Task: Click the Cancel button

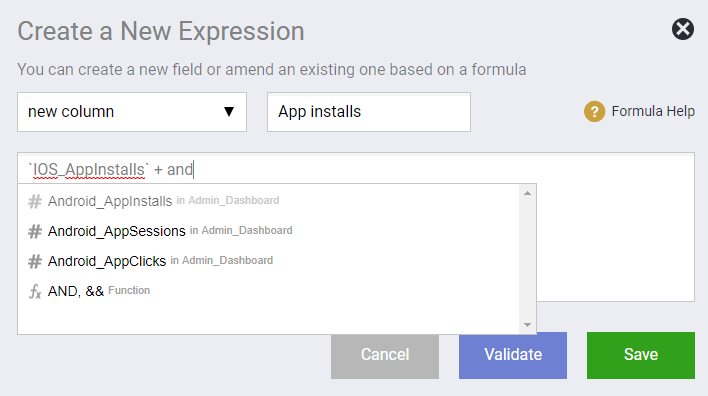Action: 385,355
